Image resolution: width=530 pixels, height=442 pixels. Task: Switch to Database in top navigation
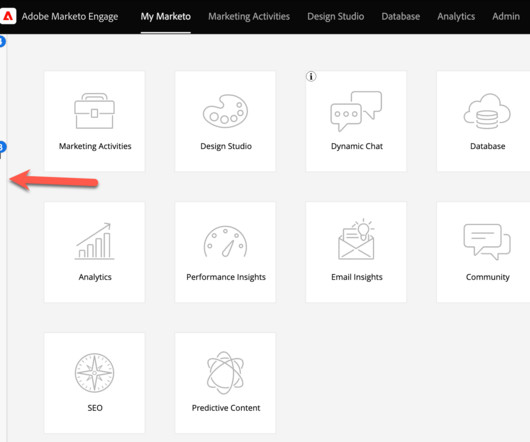pyautogui.click(x=401, y=16)
